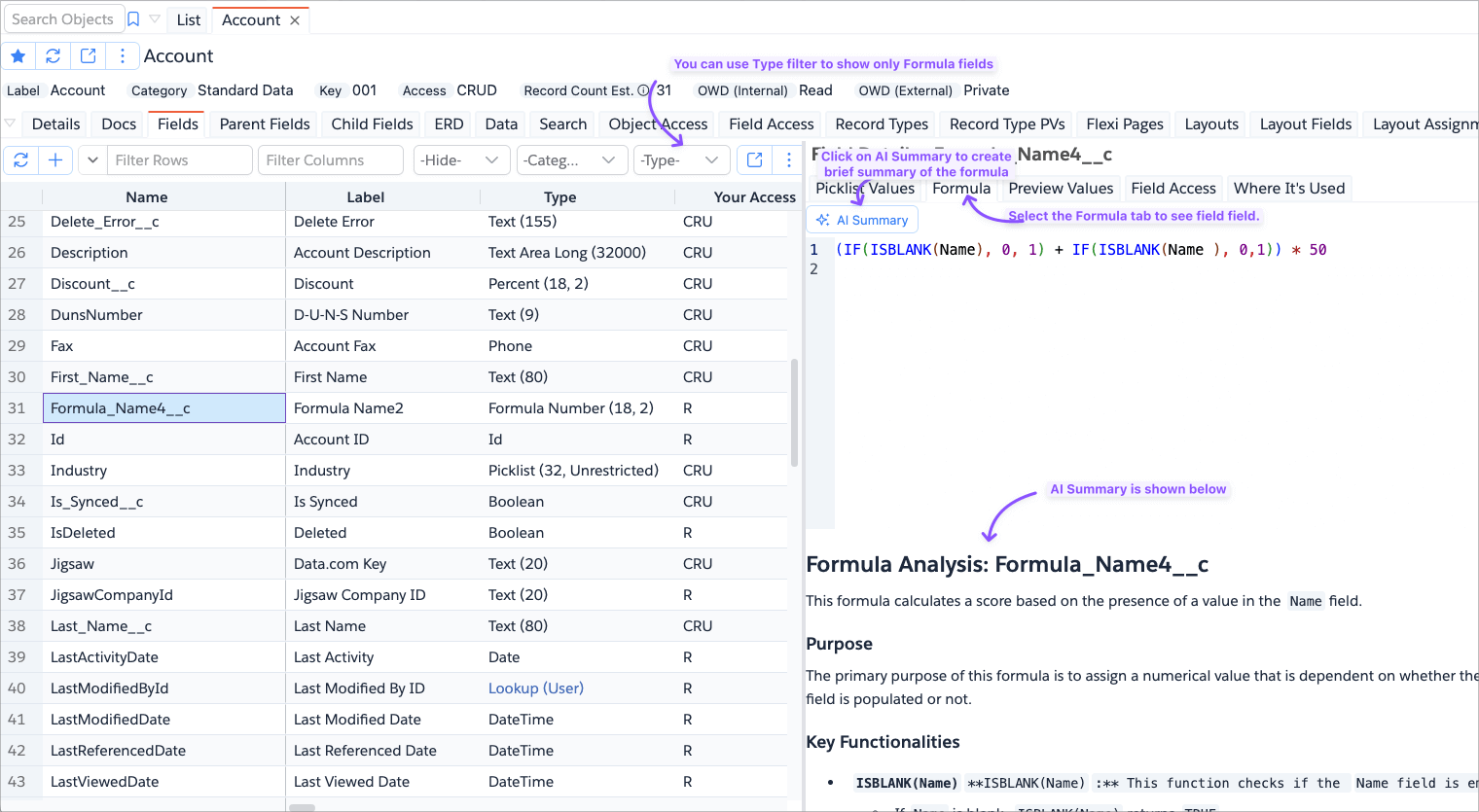Add a new field with plus icon
The width and height of the screenshot is (1479, 812).
click(55, 160)
